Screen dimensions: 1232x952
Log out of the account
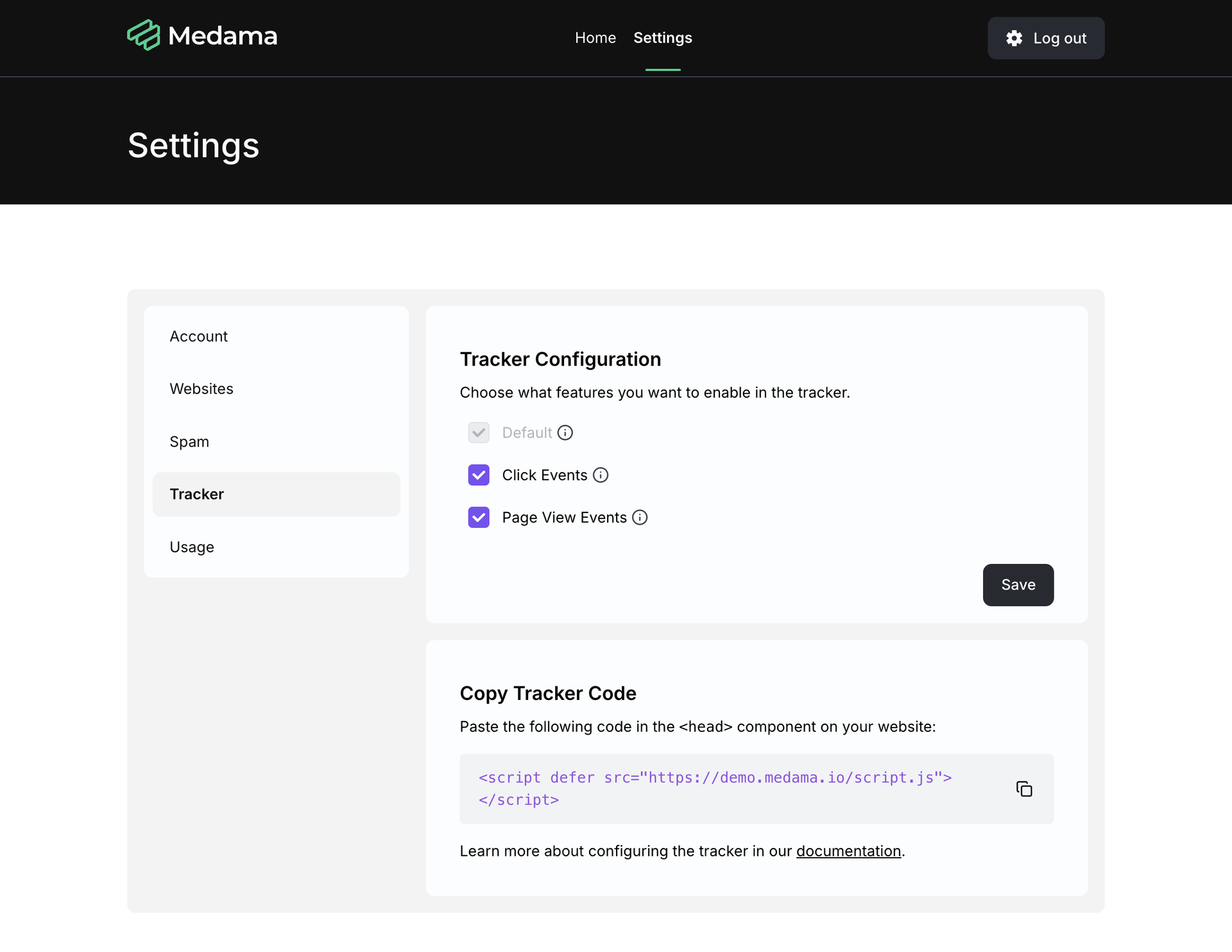point(1046,38)
